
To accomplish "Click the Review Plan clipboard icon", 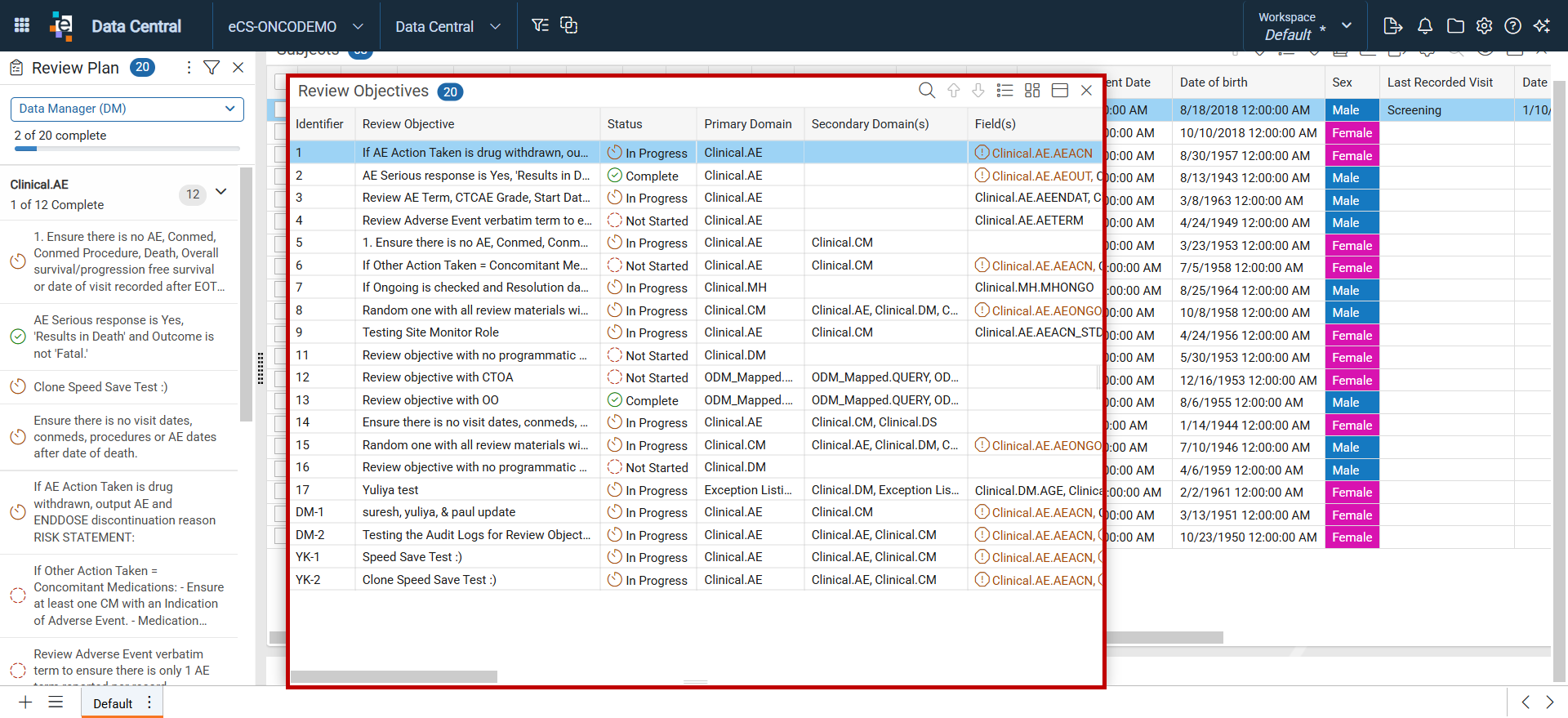I will (x=16, y=68).
